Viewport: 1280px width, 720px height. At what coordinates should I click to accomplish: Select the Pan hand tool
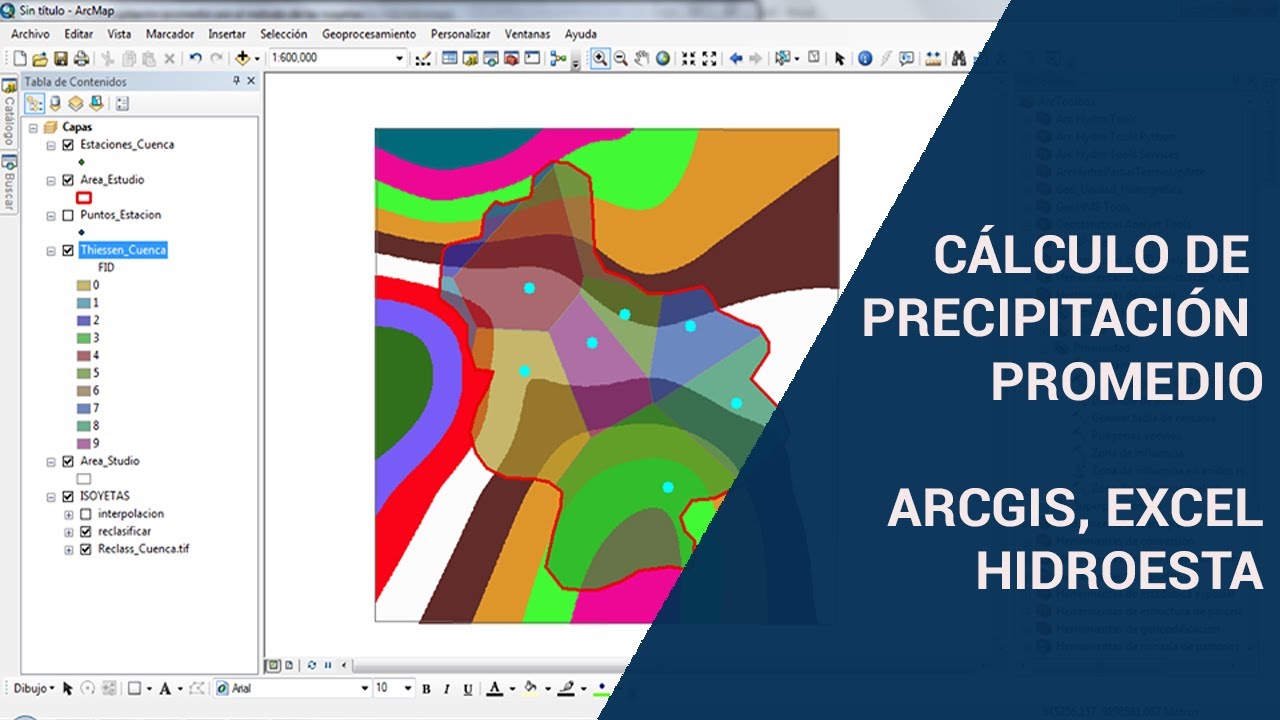coord(642,59)
